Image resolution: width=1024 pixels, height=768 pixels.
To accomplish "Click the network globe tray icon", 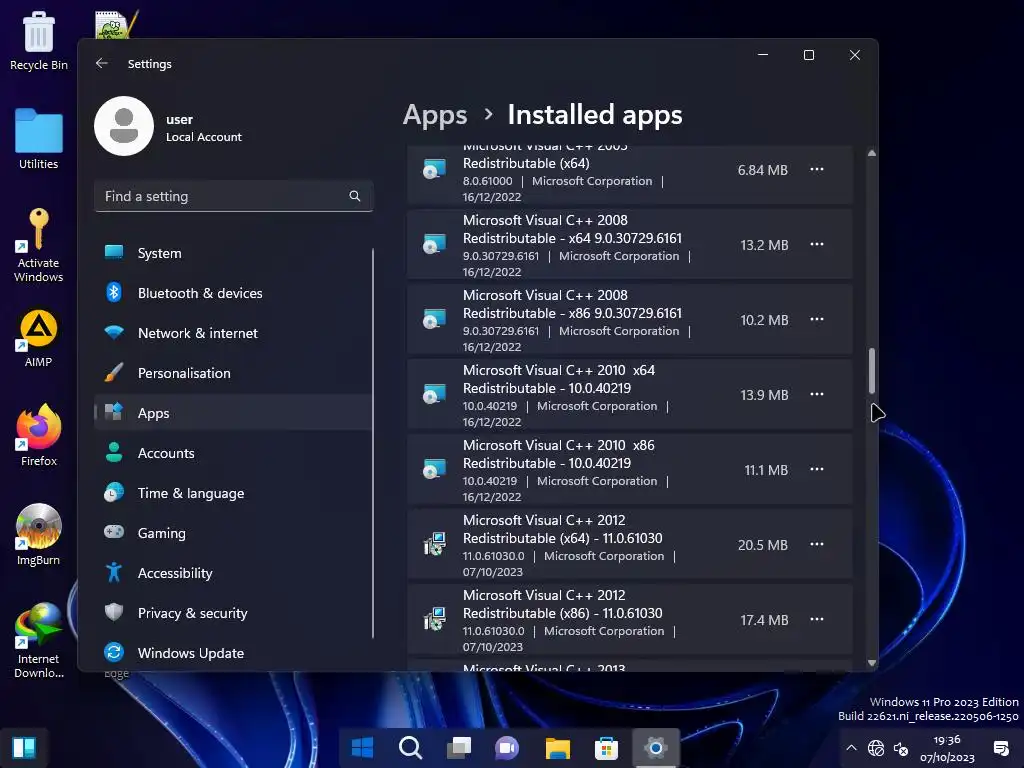I will (x=876, y=748).
